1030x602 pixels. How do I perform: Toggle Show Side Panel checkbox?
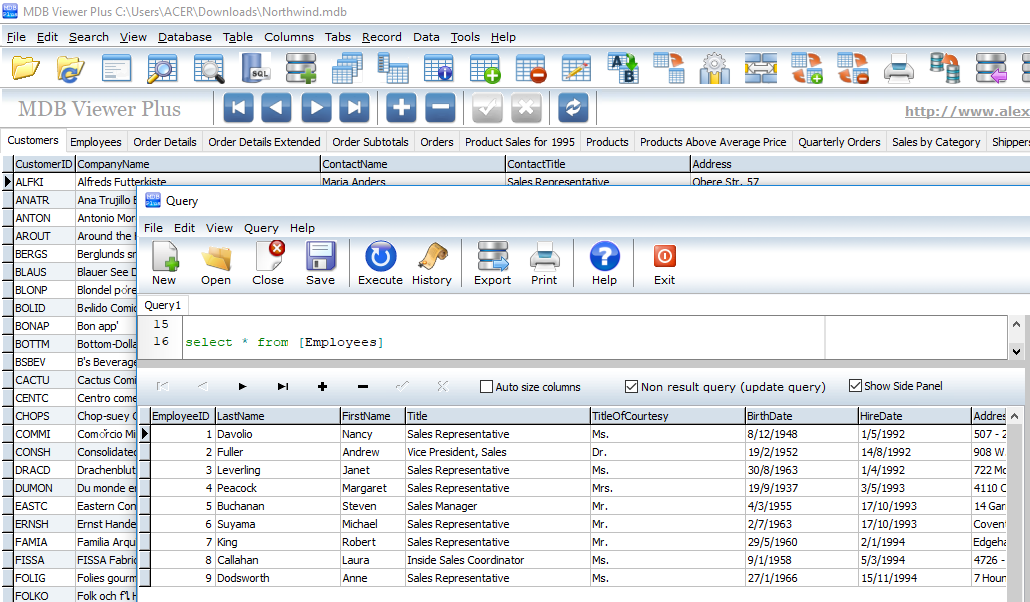point(855,386)
